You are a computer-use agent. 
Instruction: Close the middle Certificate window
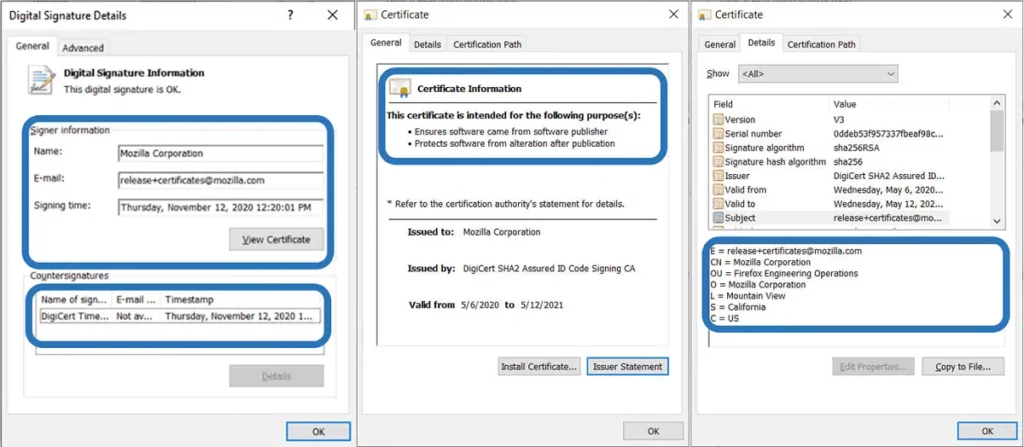pyautogui.click(x=673, y=14)
